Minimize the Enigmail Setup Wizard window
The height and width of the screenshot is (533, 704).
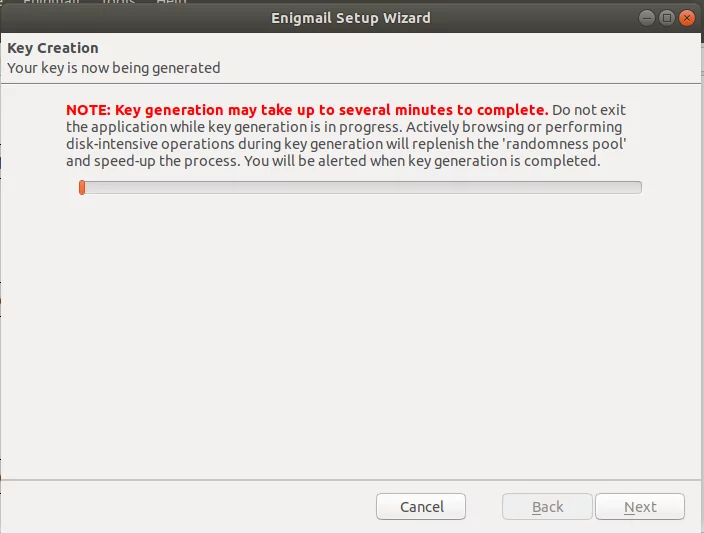coord(647,18)
